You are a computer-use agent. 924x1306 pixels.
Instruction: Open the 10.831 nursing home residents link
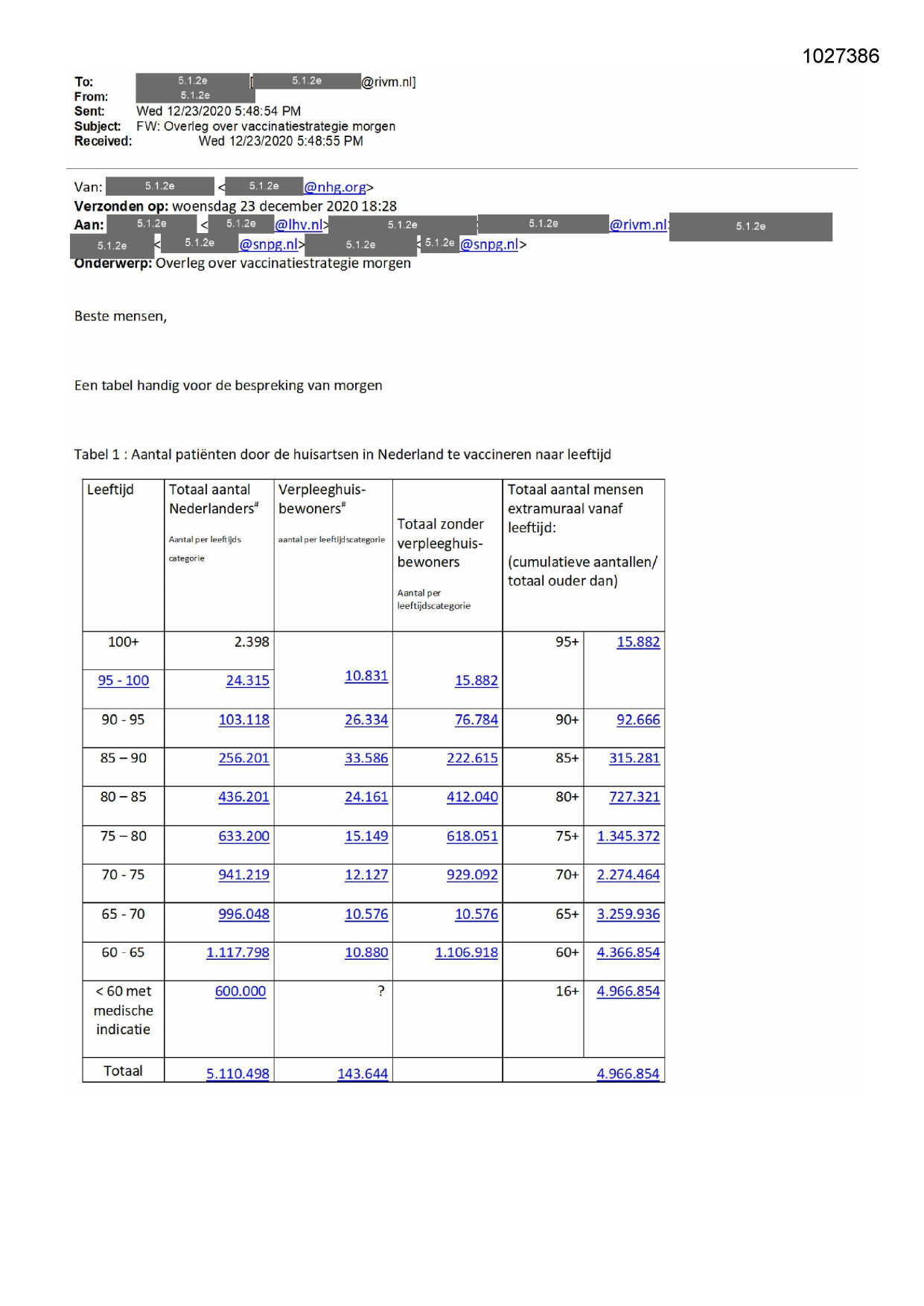366,676
